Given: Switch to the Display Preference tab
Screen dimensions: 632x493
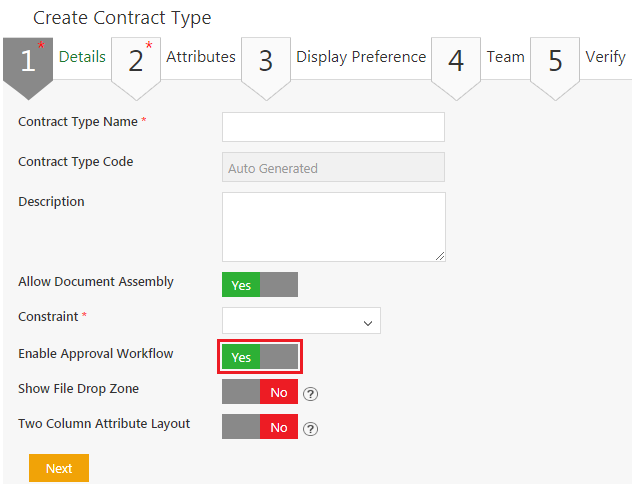Looking at the screenshot, I should 361,57.
